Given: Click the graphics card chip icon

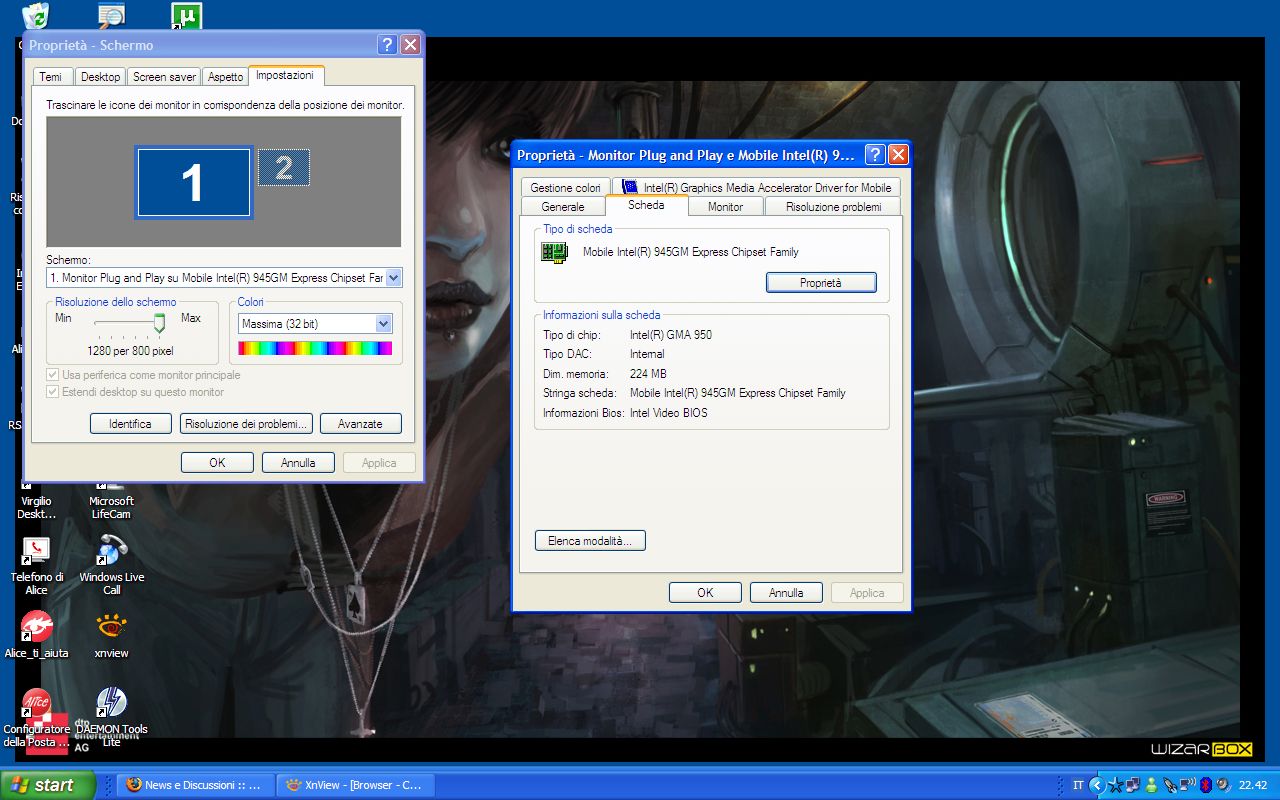Looking at the screenshot, I should 554,252.
